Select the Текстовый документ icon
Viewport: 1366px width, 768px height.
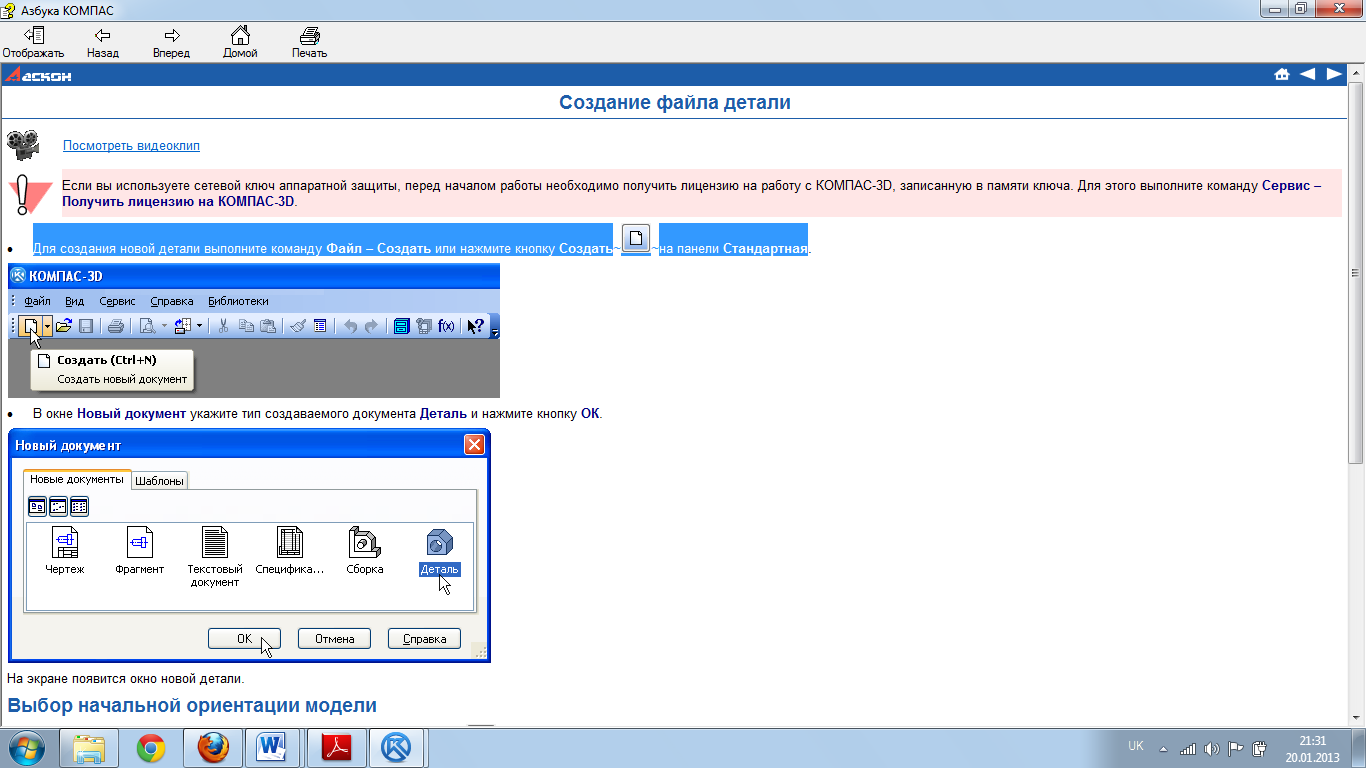pyautogui.click(x=215, y=556)
